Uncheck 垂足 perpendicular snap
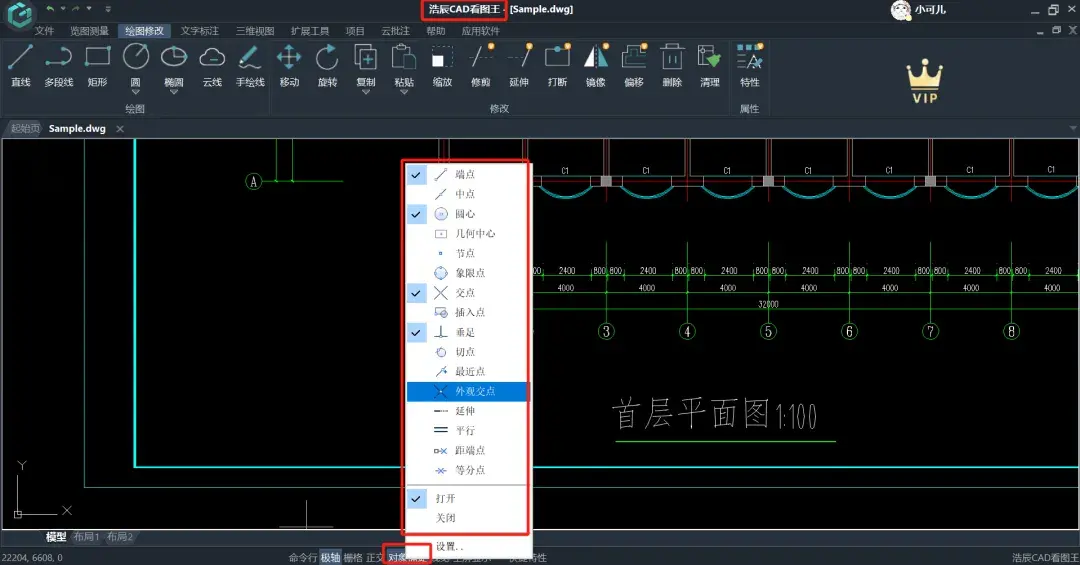 pyautogui.click(x=468, y=332)
